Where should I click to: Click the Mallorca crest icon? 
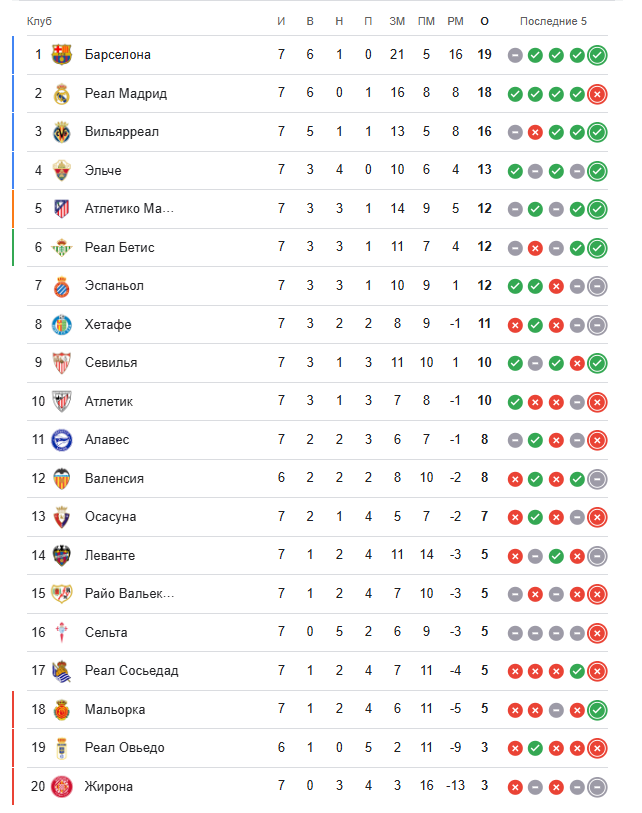62,709
